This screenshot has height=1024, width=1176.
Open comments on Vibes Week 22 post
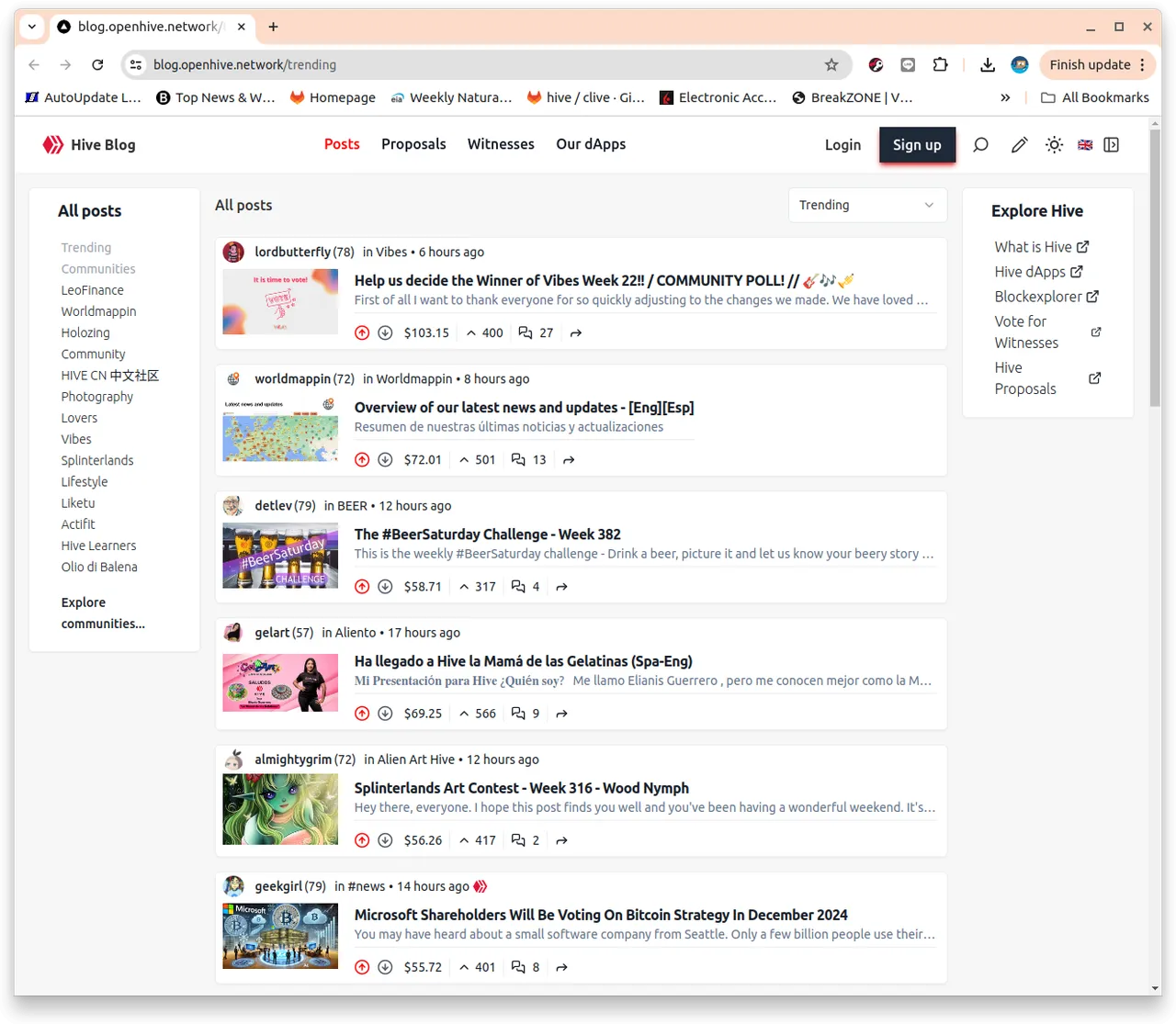(x=536, y=333)
